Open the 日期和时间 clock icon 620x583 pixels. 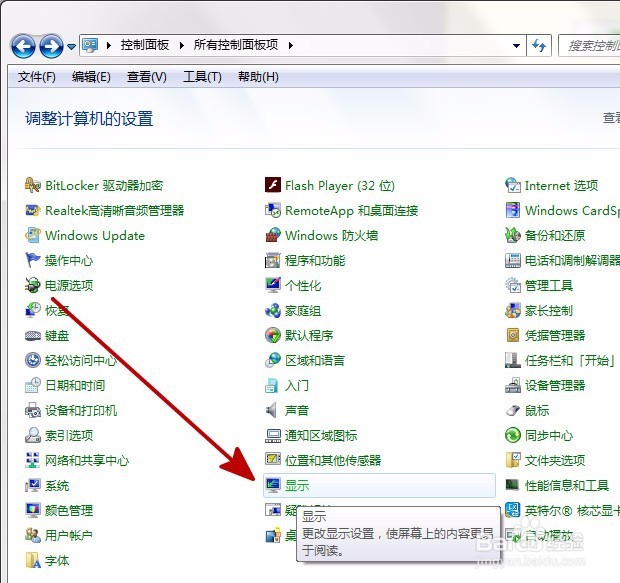[32, 385]
